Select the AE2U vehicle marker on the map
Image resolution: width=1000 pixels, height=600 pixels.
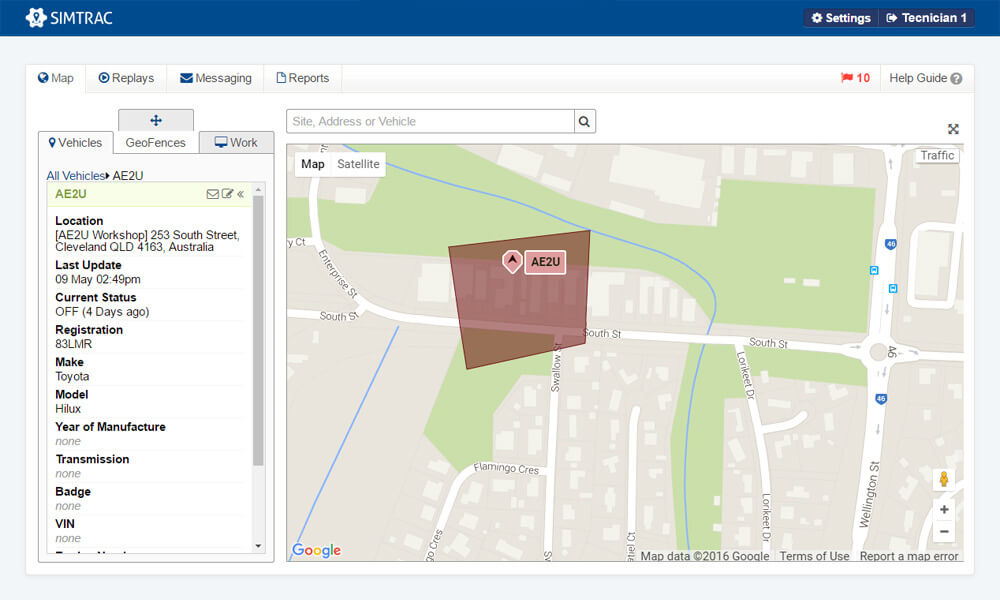click(512, 260)
